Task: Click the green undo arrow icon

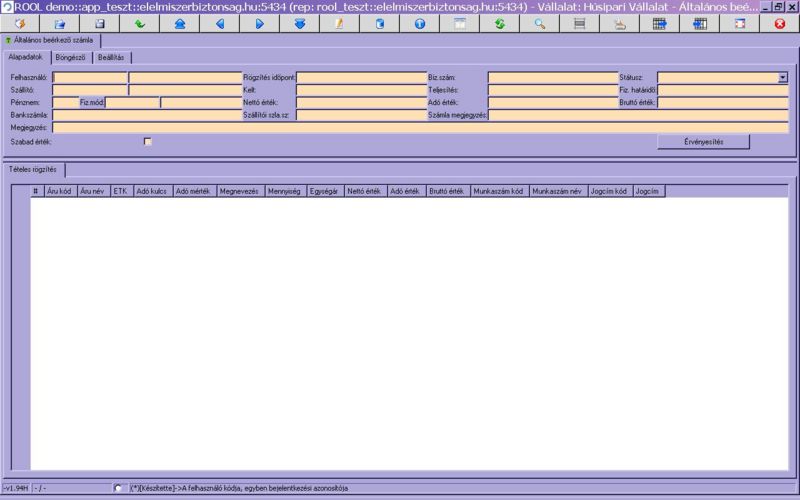Action: 139,23
